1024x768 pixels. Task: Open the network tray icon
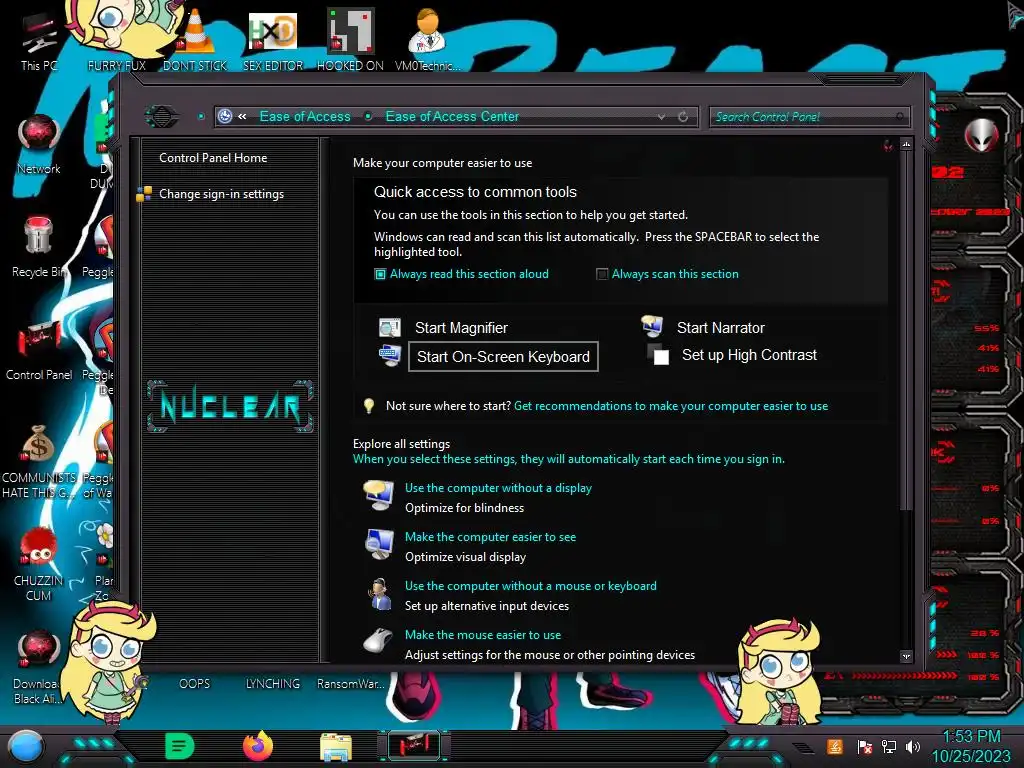click(889, 746)
